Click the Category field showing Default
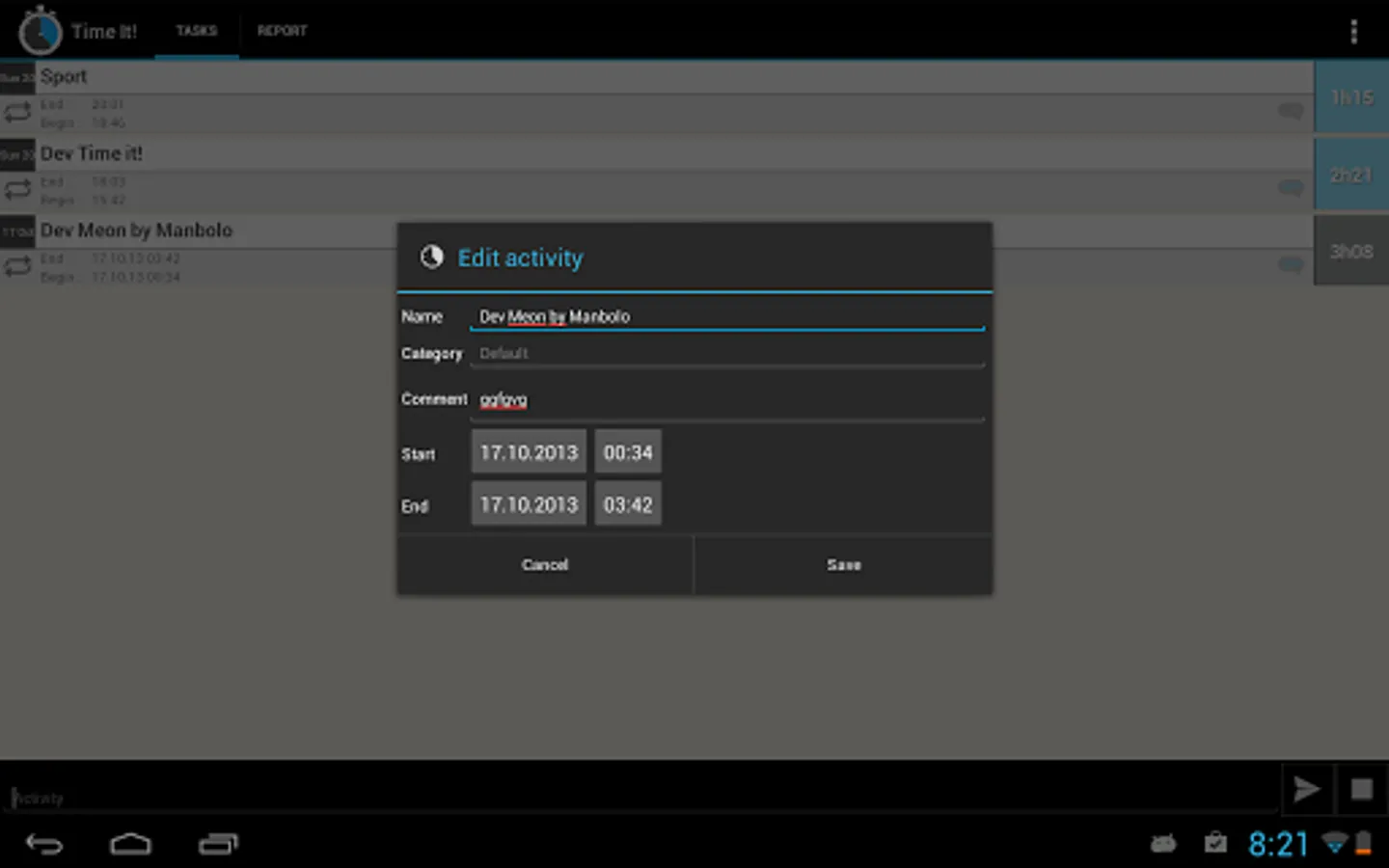1389x868 pixels. [x=727, y=353]
